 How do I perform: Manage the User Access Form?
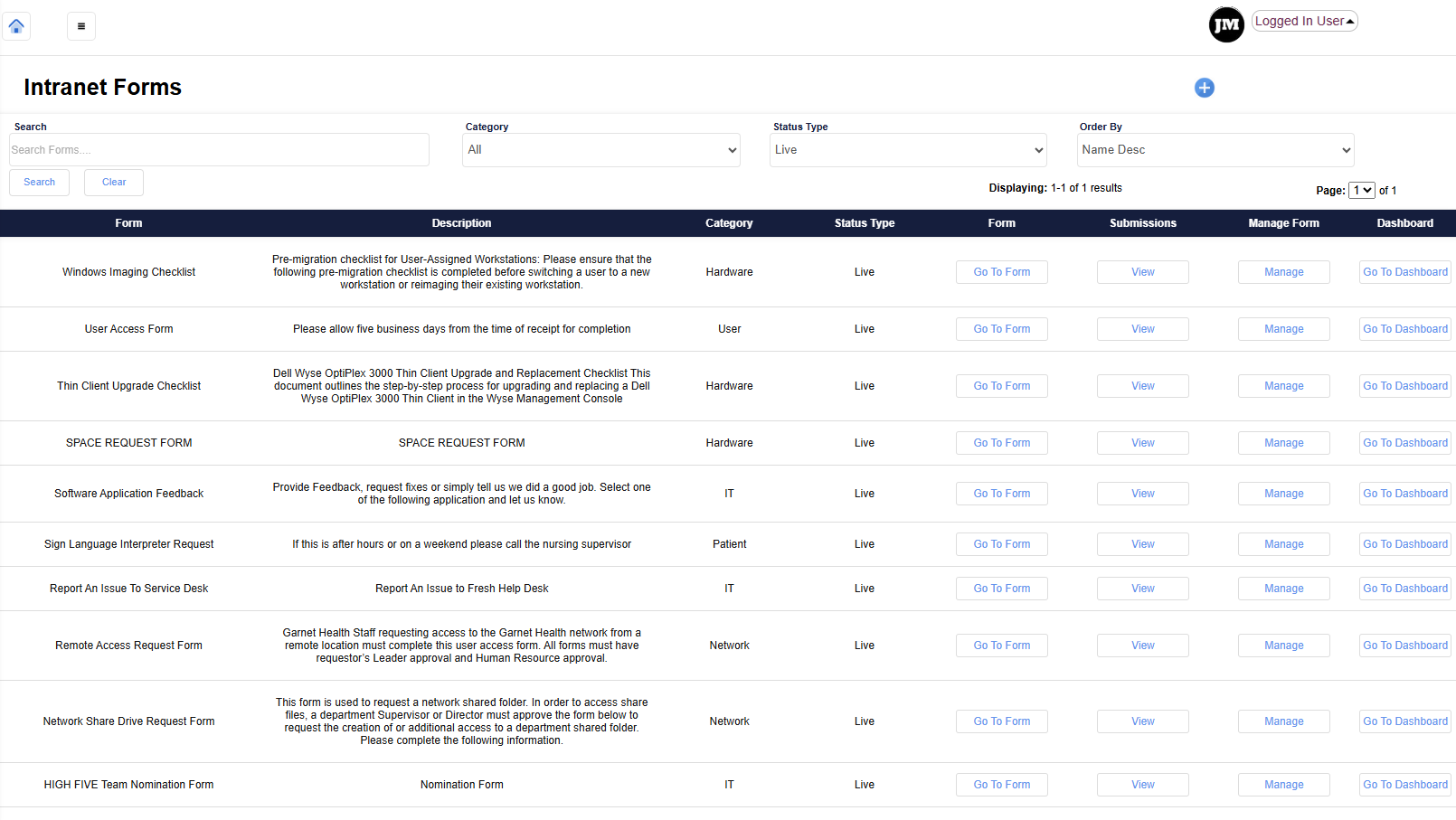pos(1284,329)
